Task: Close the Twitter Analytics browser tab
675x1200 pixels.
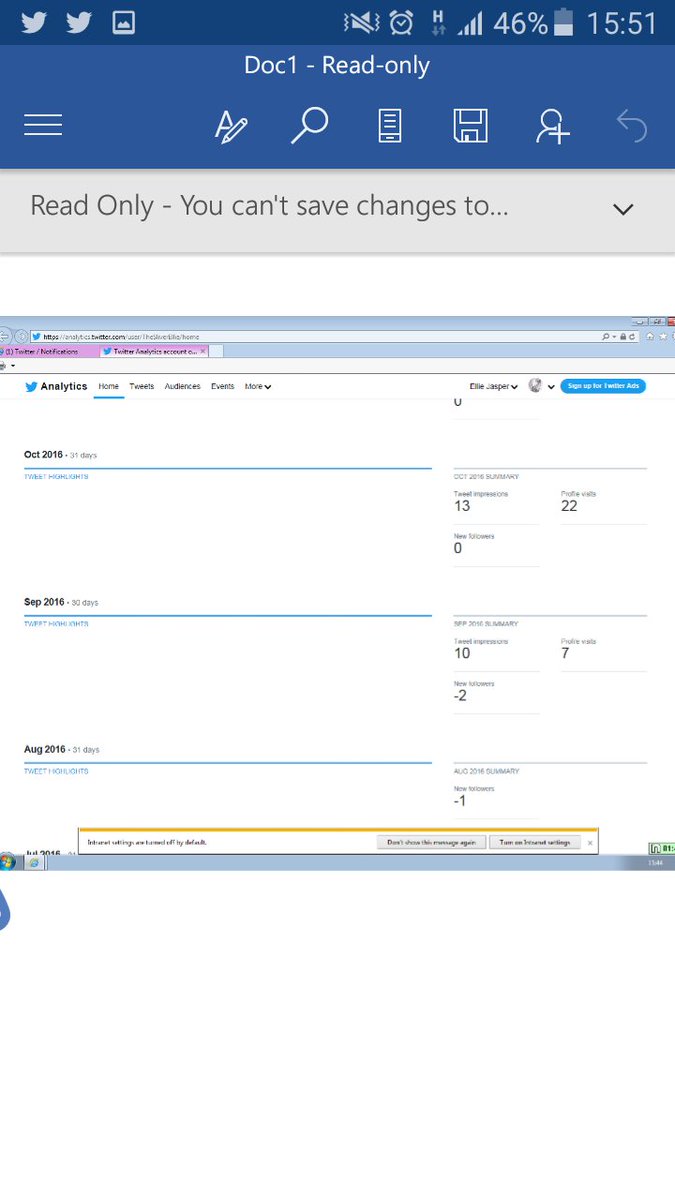Action: (x=203, y=351)
